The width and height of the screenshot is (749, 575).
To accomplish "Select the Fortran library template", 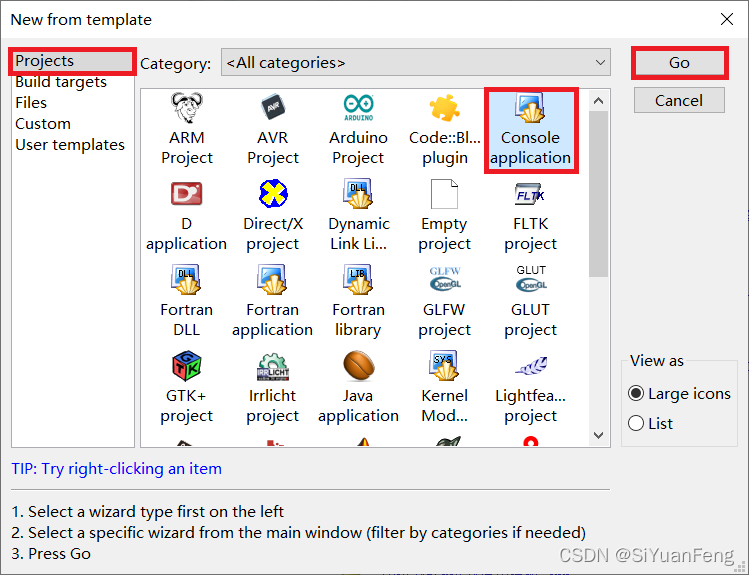I will (x=358, y=302).
